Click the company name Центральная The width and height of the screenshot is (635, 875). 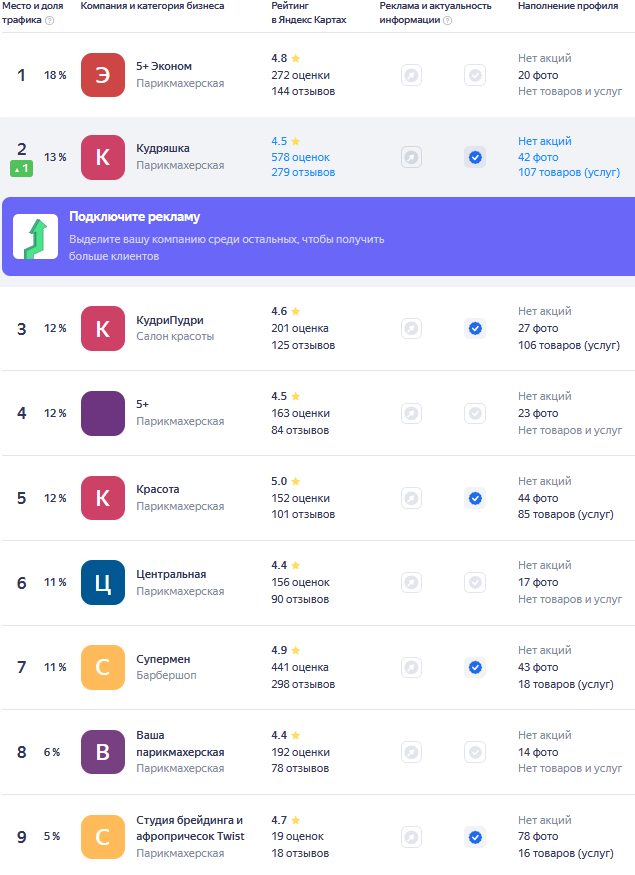pyautogui.click(x=171, y=574)
